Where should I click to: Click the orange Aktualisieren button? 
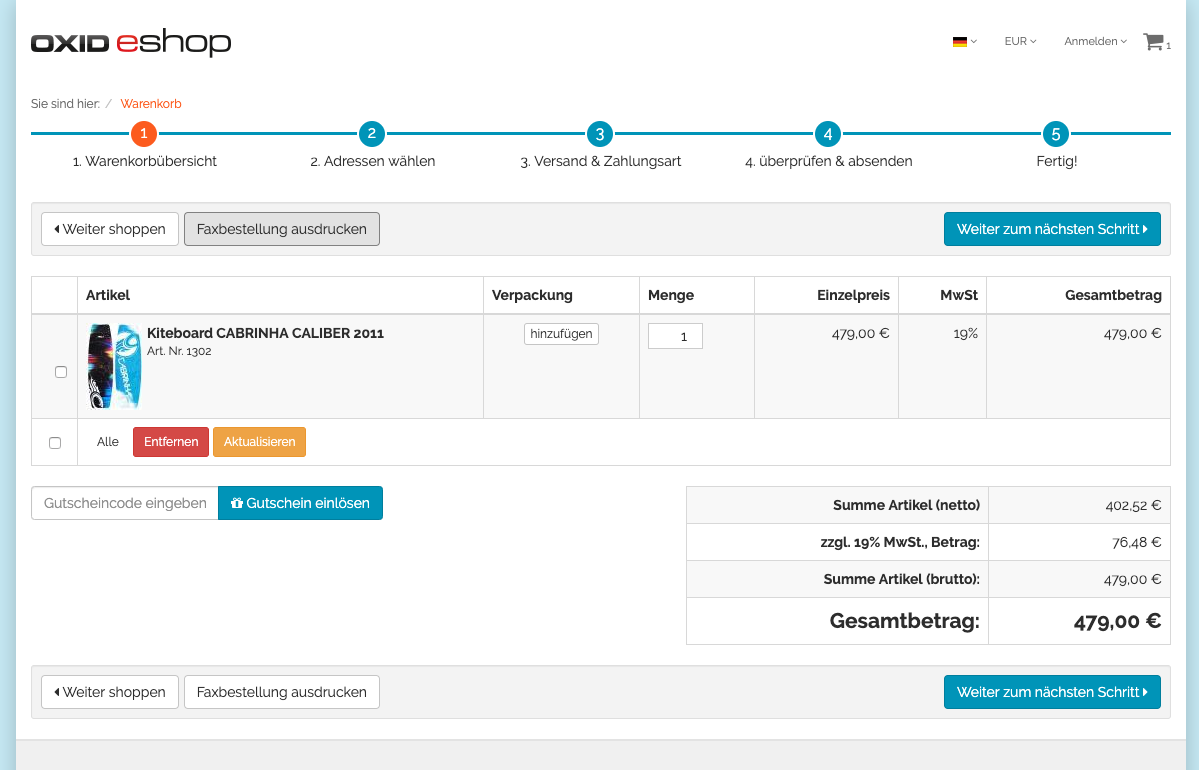259,442
